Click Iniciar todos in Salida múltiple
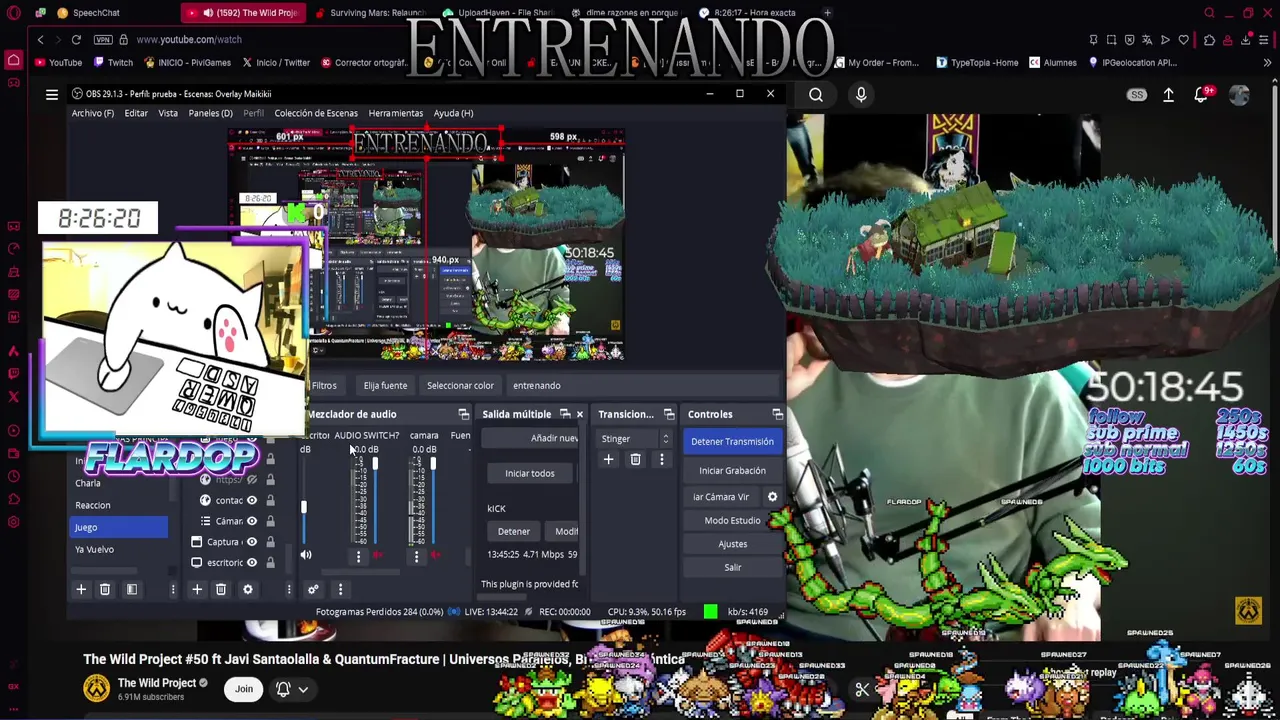Screen dimensions: 1280x720 pyautogui.click(x=529, y=473)
